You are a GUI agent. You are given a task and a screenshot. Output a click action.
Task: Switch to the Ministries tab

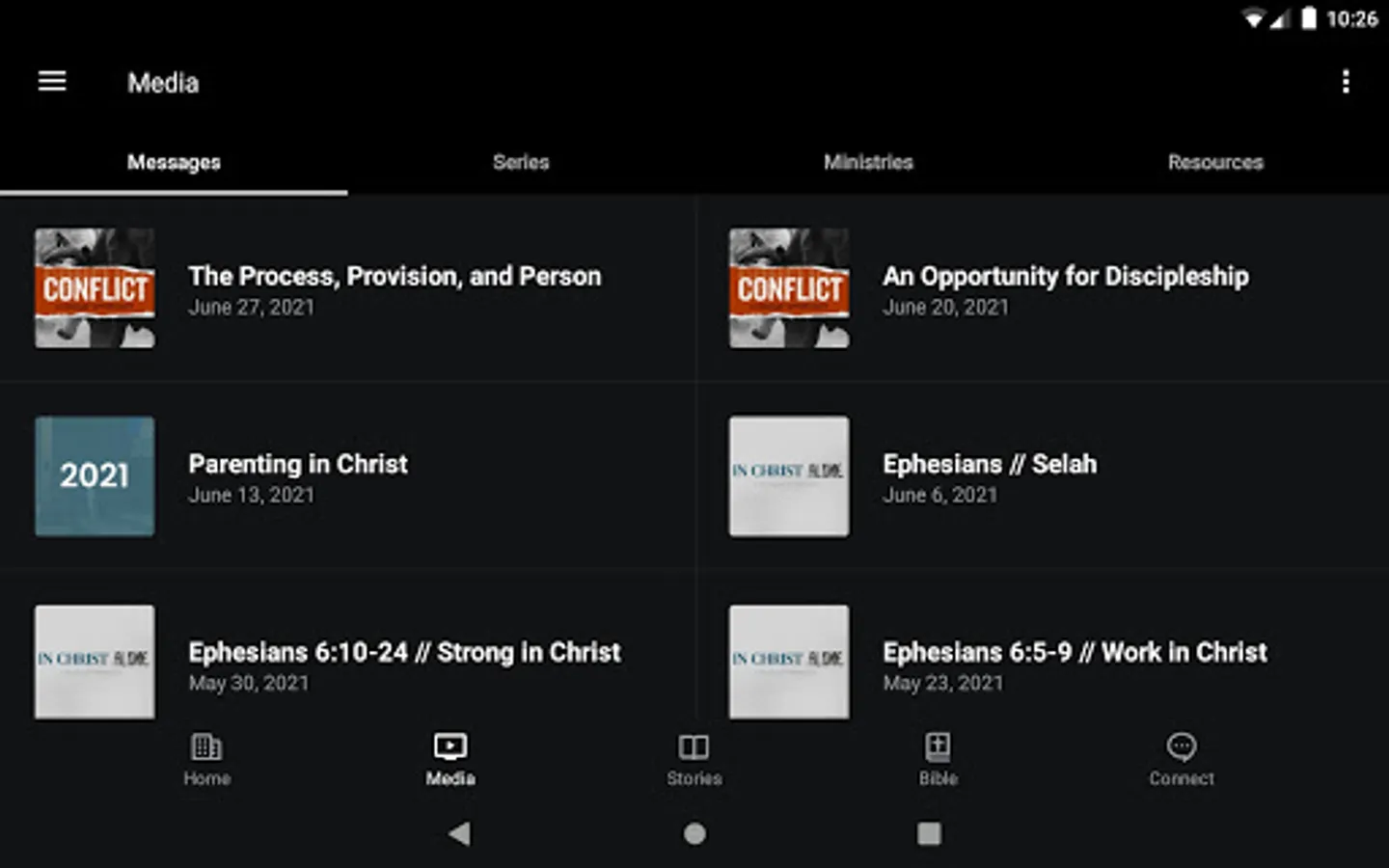868,162
